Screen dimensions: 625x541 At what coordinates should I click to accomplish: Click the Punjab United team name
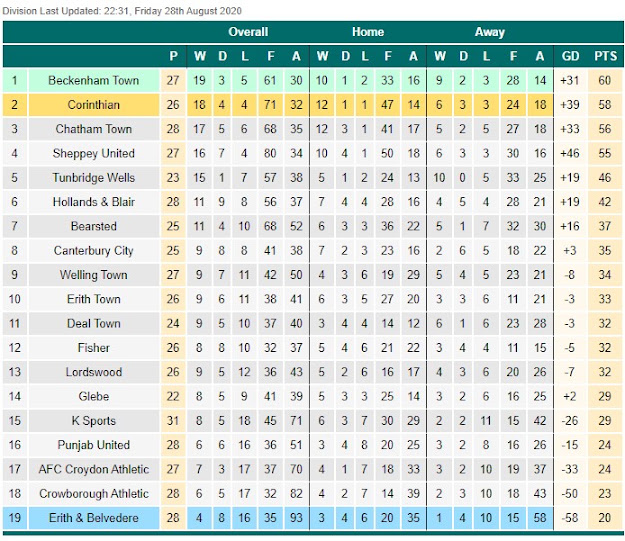[94, 445]
